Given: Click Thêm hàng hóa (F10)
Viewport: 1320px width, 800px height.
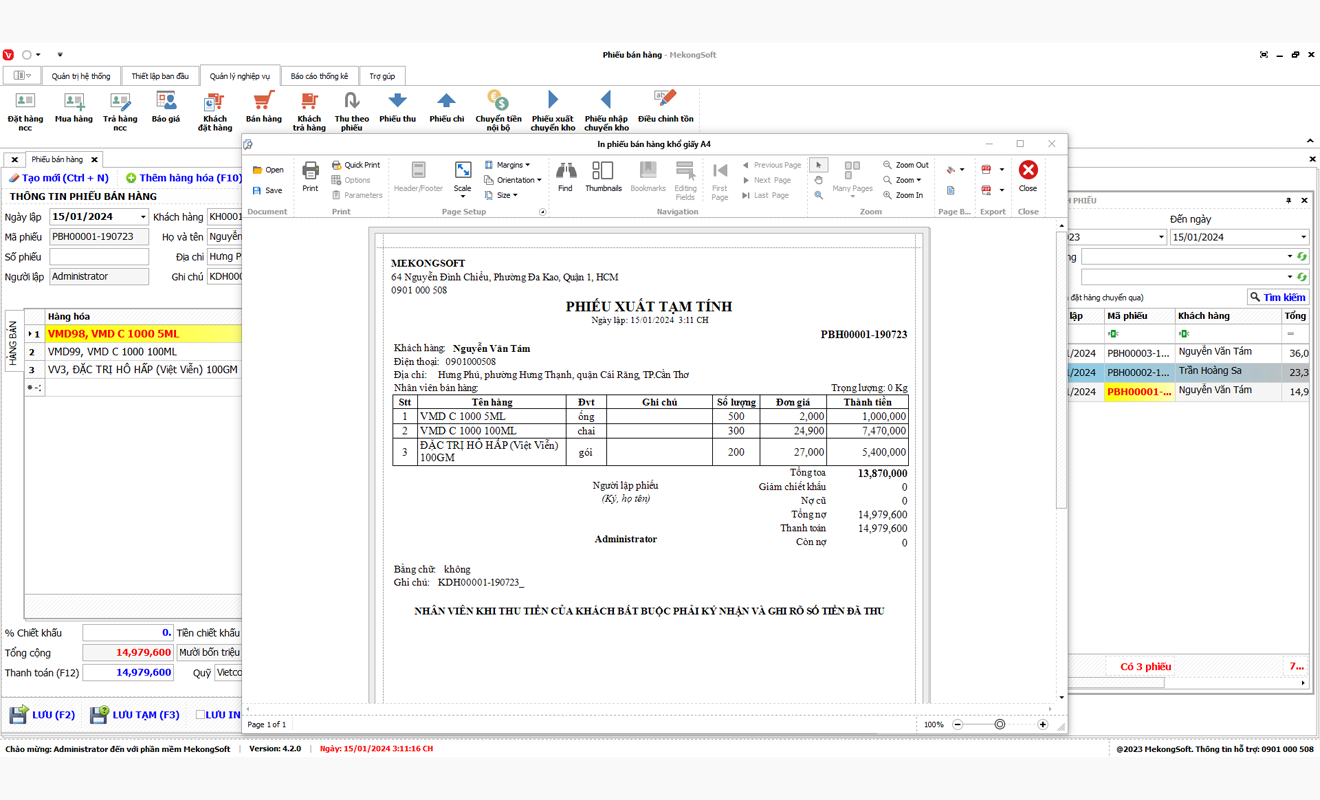Looking at the screenshot, I should pos(184,178).
